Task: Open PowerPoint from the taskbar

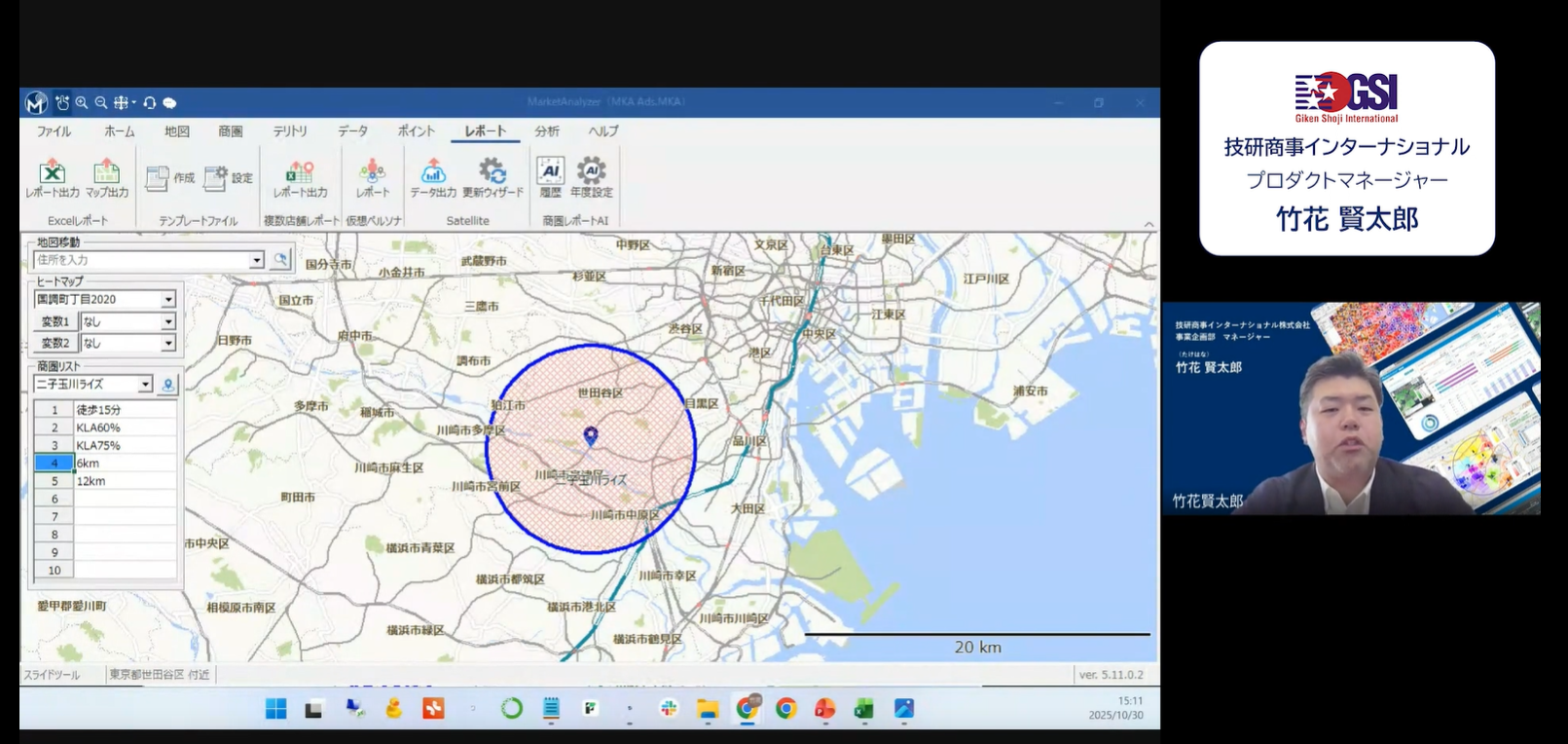Action: 825,709
